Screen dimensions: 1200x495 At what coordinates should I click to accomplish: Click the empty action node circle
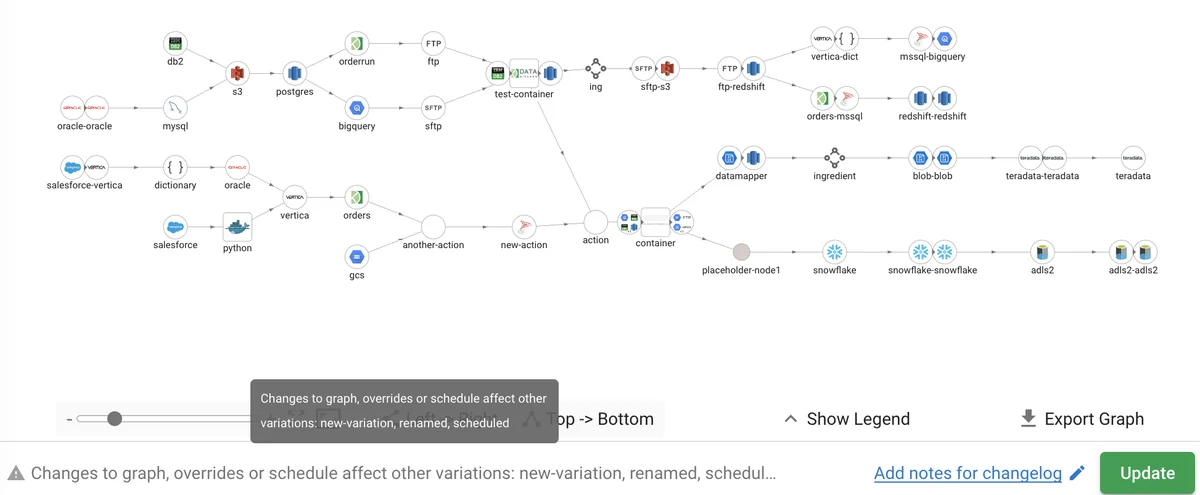[595, 220]
